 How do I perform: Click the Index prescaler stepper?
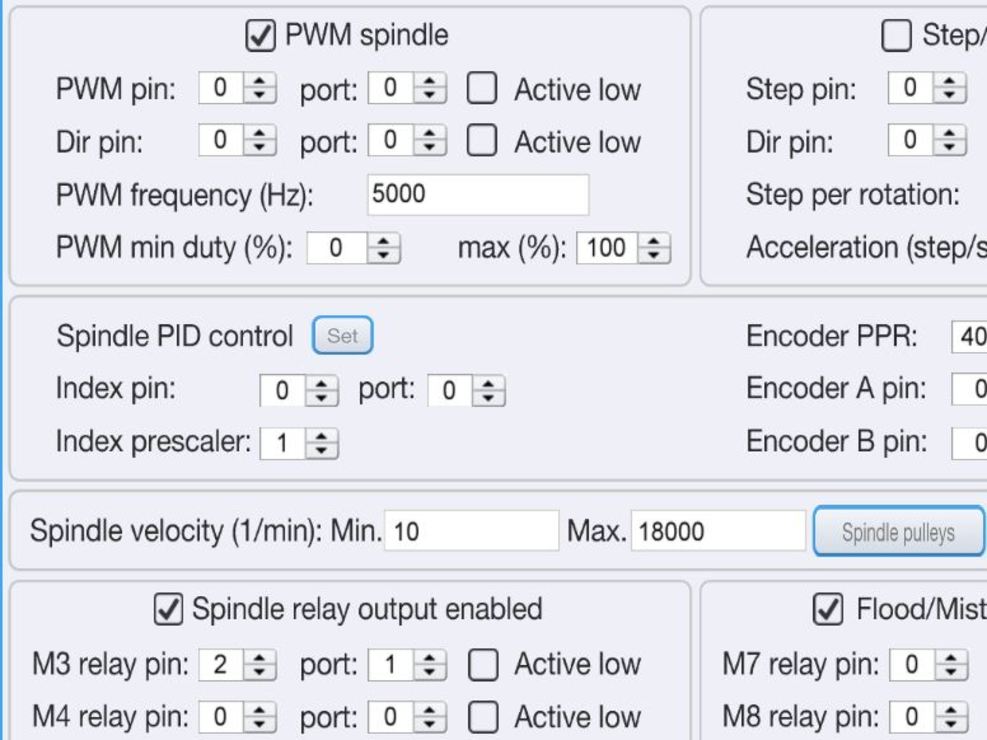pyautogui.click(x=300, y=443)
